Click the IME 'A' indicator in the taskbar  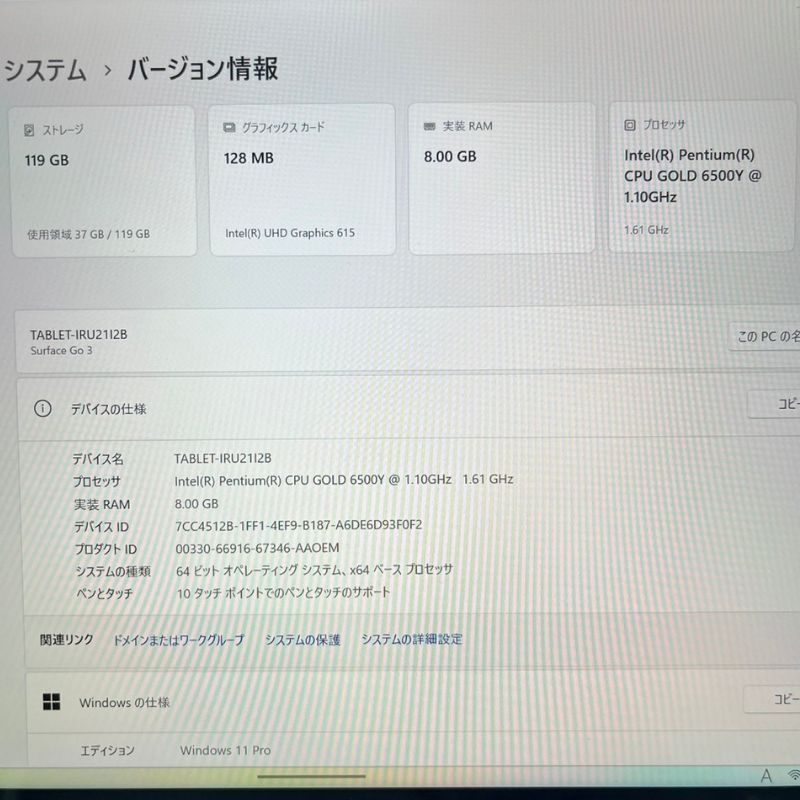(x=766, y=776)
